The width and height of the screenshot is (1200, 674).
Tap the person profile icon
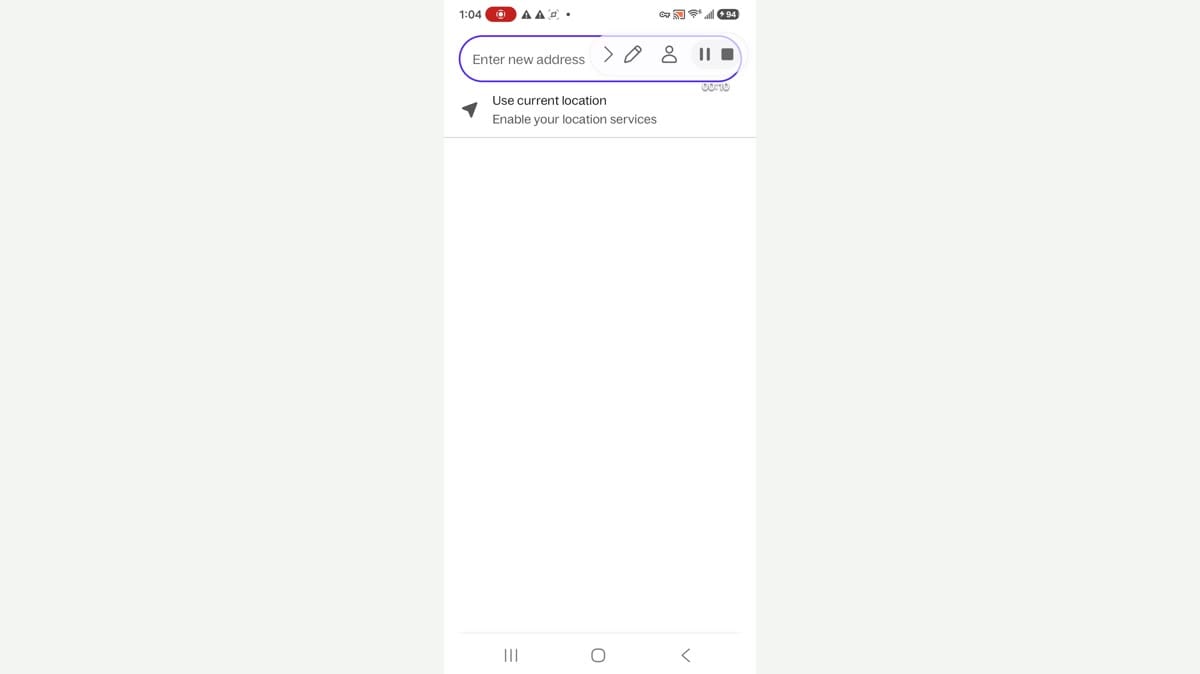(669, 54)
